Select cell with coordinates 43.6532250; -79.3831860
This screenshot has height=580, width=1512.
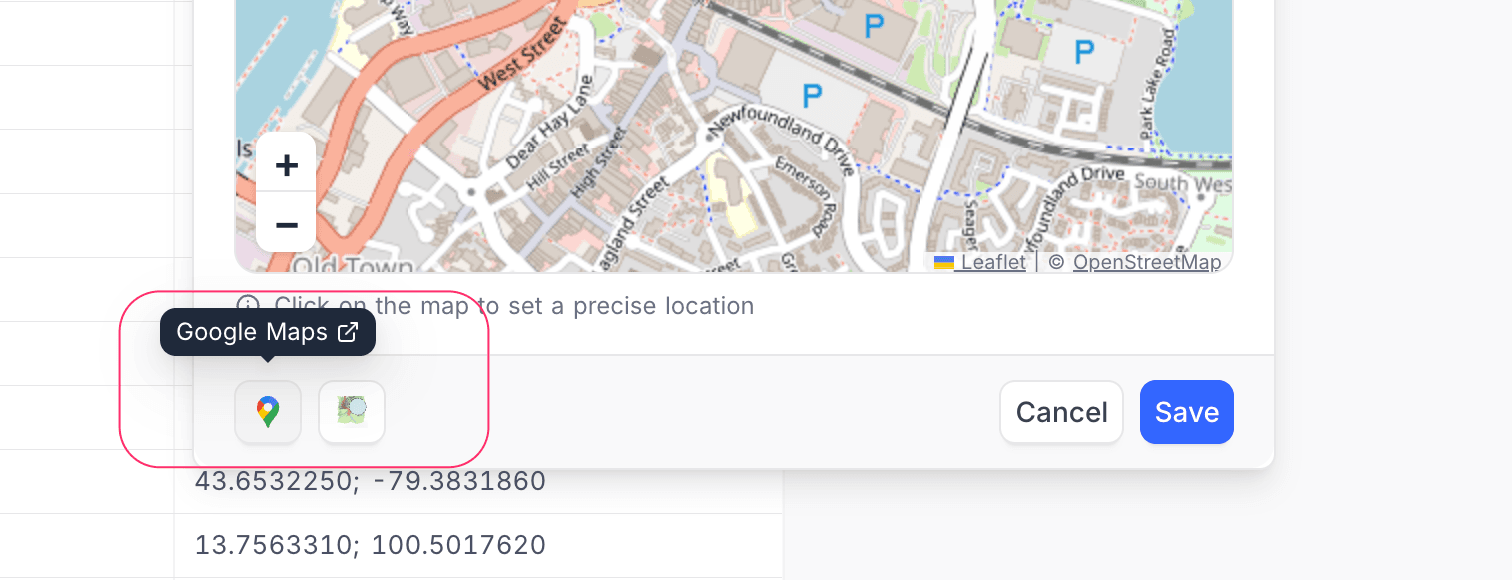point(370,482)
